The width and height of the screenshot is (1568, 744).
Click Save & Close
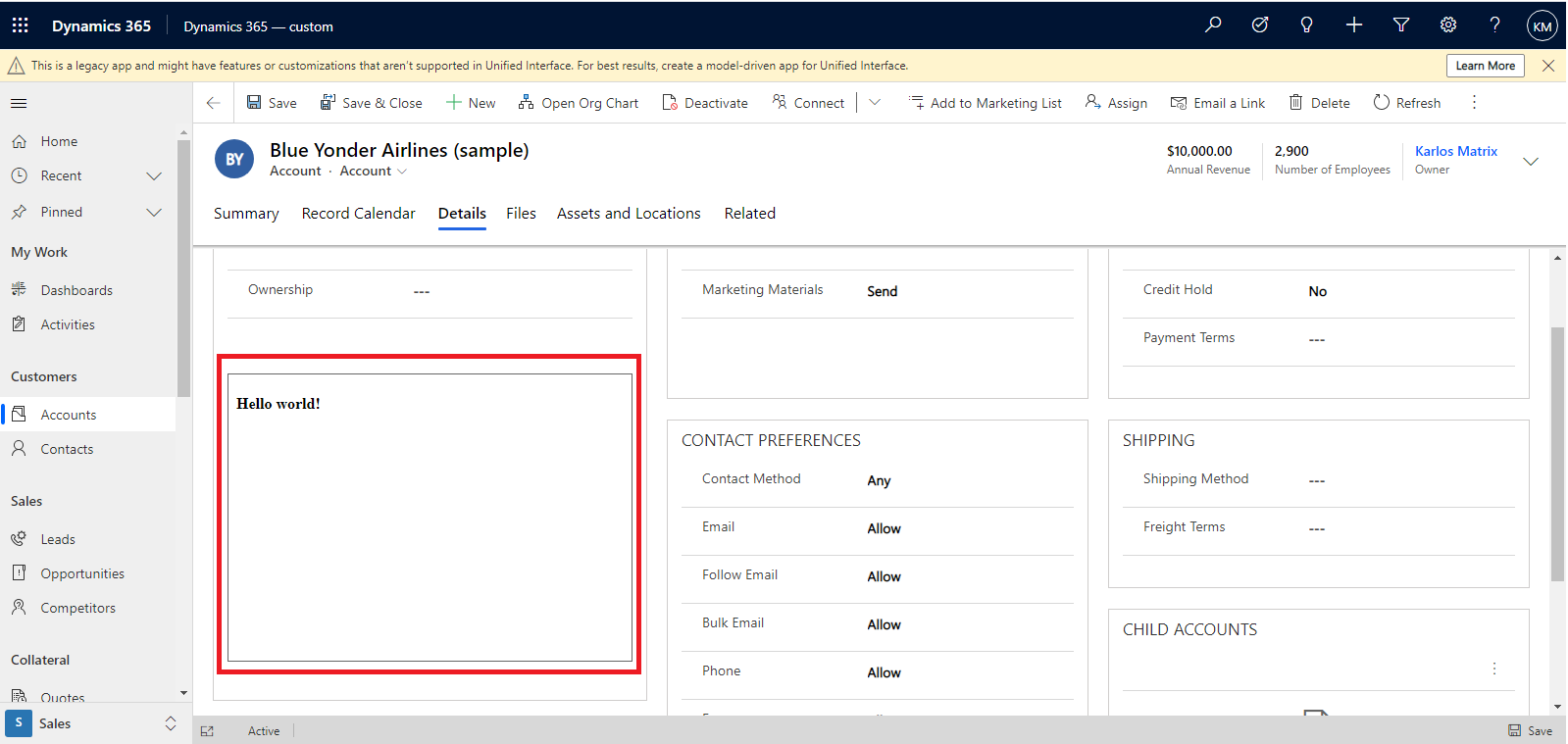coord(372,103)
